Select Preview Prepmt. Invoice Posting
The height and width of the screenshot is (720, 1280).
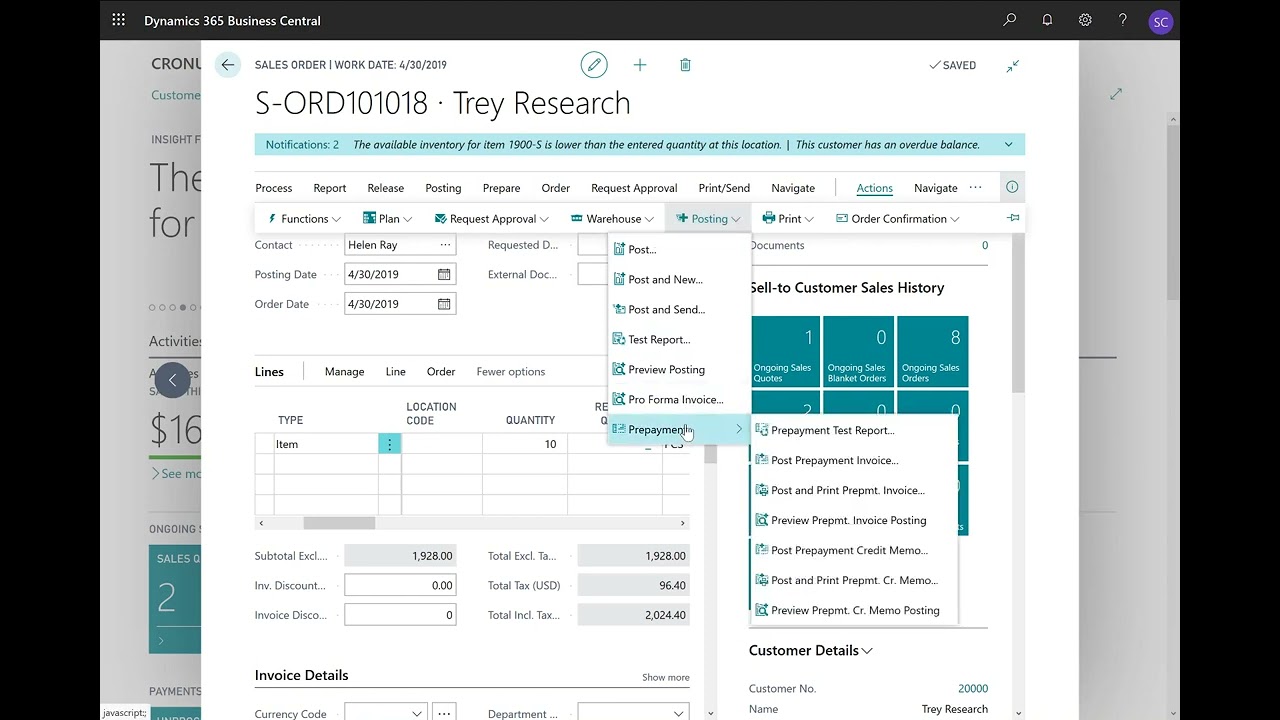pos(853,520)
